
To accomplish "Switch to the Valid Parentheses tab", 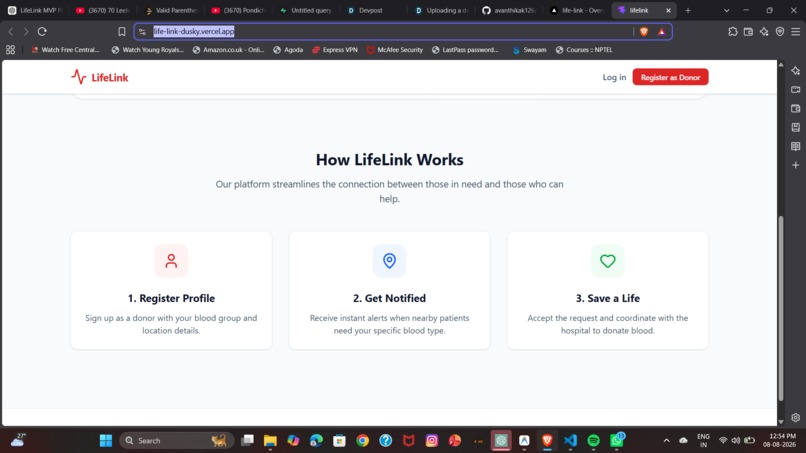I will (171, 10).
